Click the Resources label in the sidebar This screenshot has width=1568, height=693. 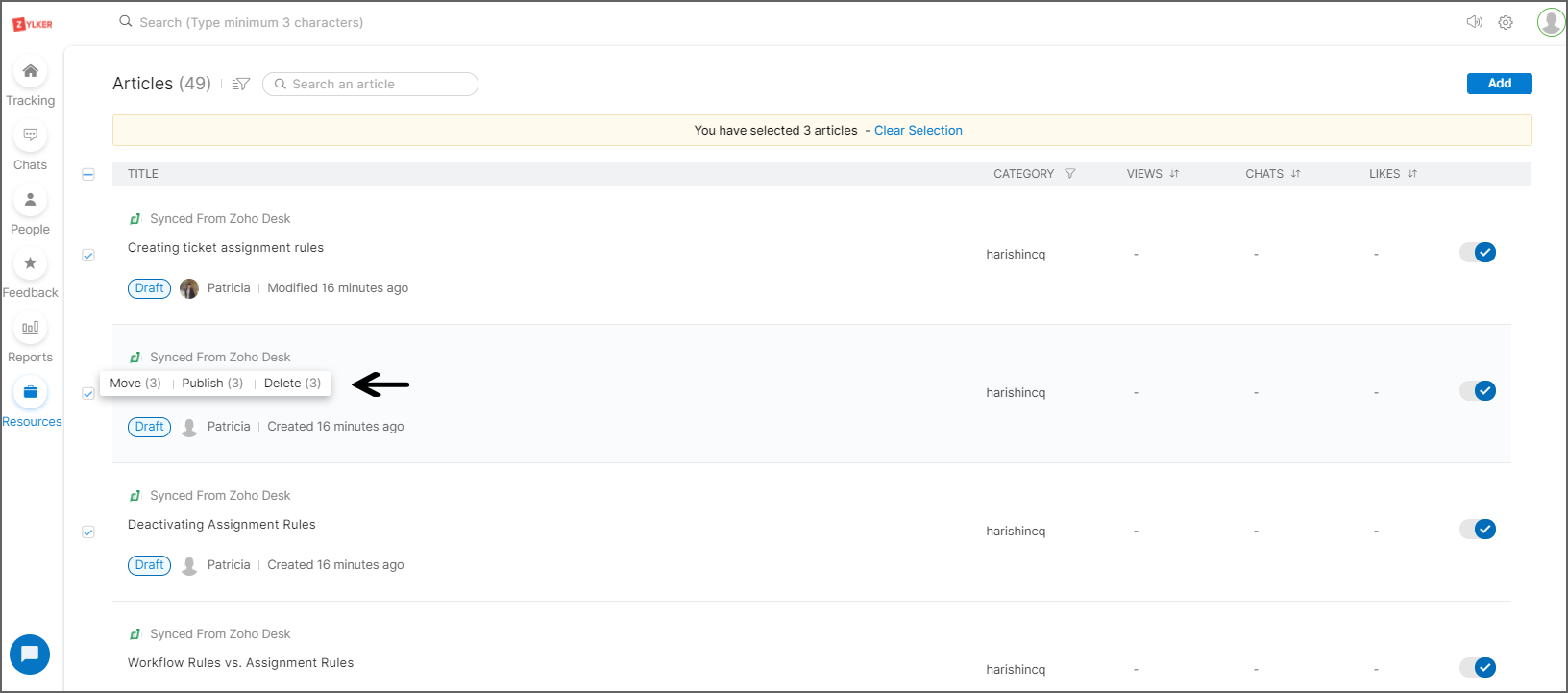[x=32, y=422]
